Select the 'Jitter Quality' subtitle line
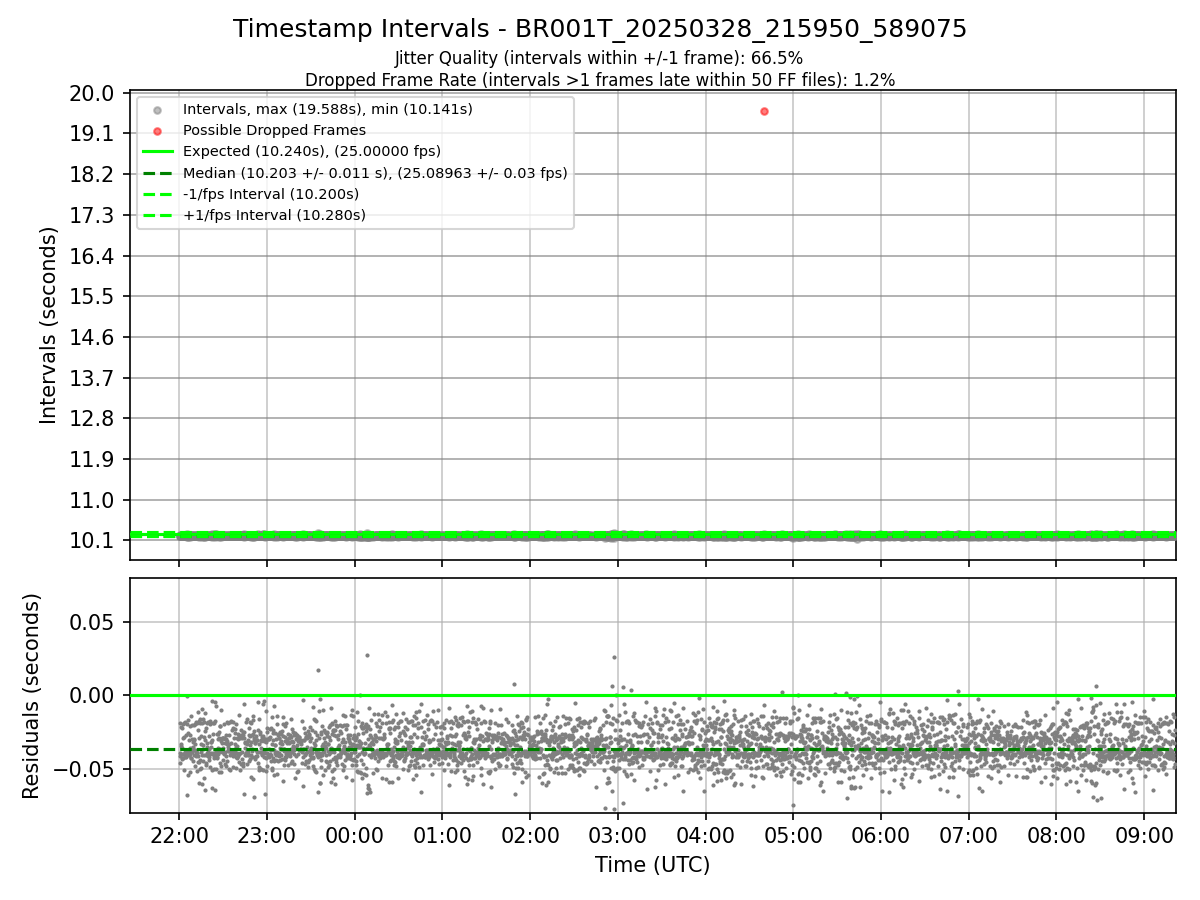The height and width of the screenshot is (900, 1200). pyautogui.click(x=599, y=58)
